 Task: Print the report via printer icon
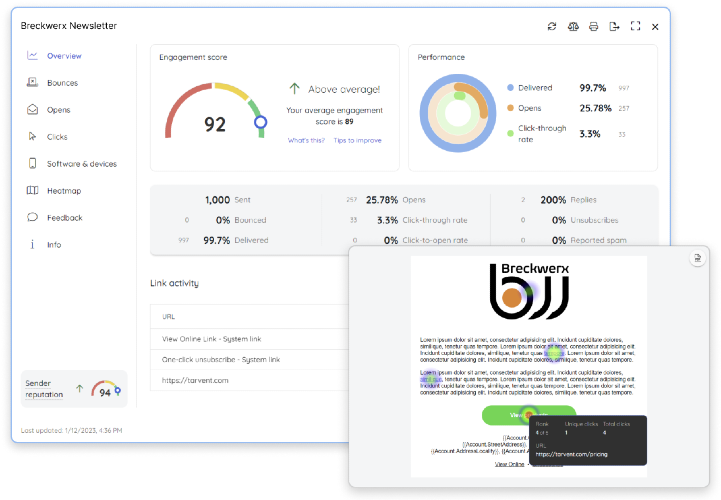(594, 26)
